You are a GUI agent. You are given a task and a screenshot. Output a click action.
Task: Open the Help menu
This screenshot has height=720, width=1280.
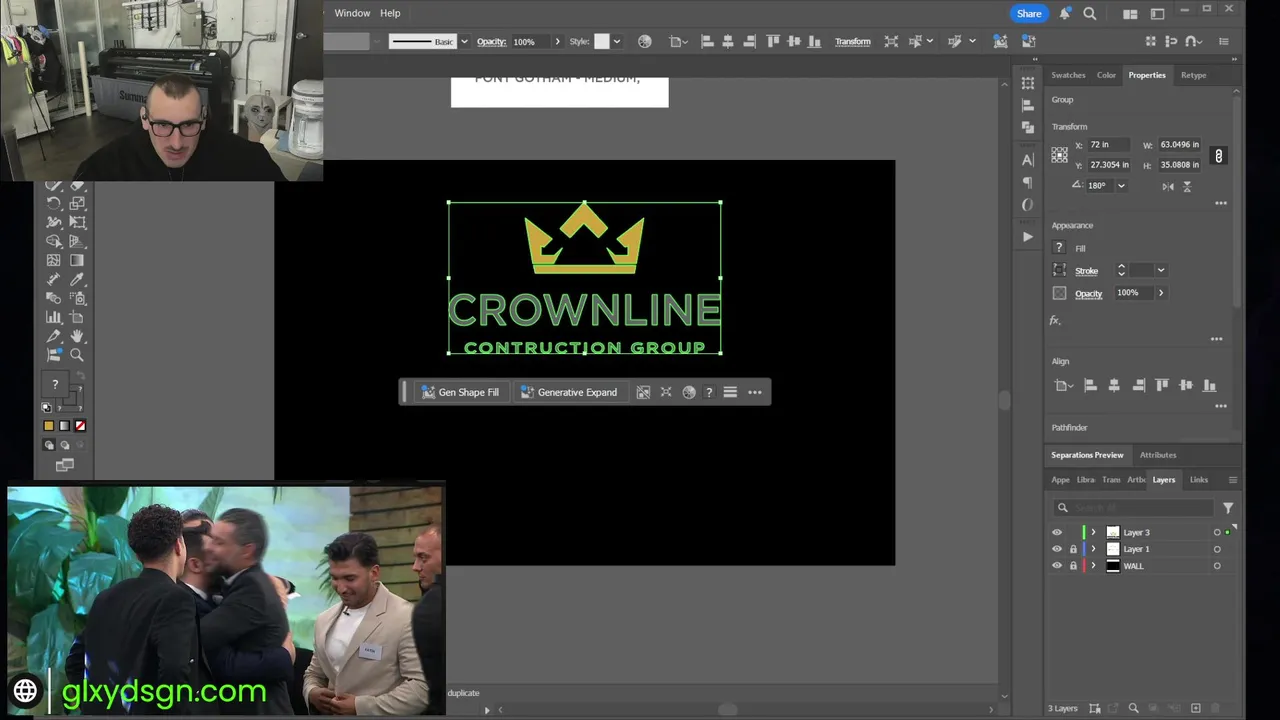pos(390,13)
